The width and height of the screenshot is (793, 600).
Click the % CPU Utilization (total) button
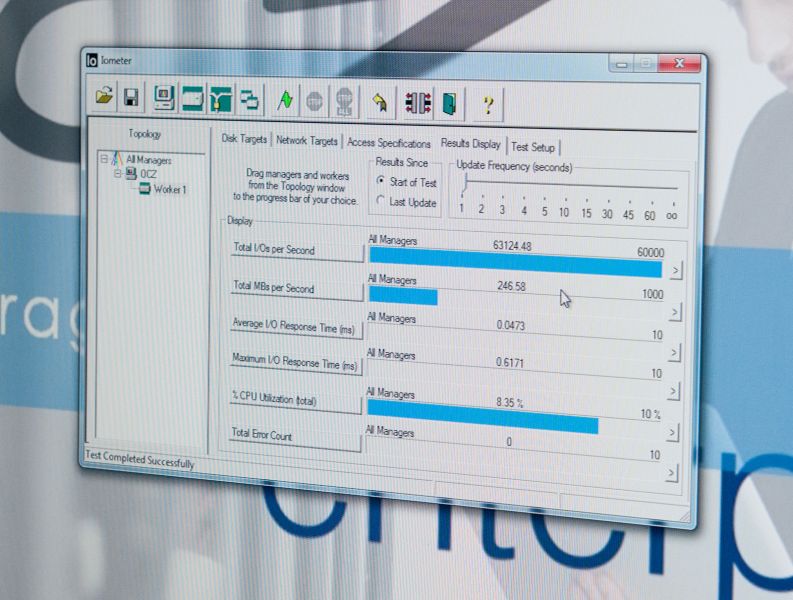point(295,400)
